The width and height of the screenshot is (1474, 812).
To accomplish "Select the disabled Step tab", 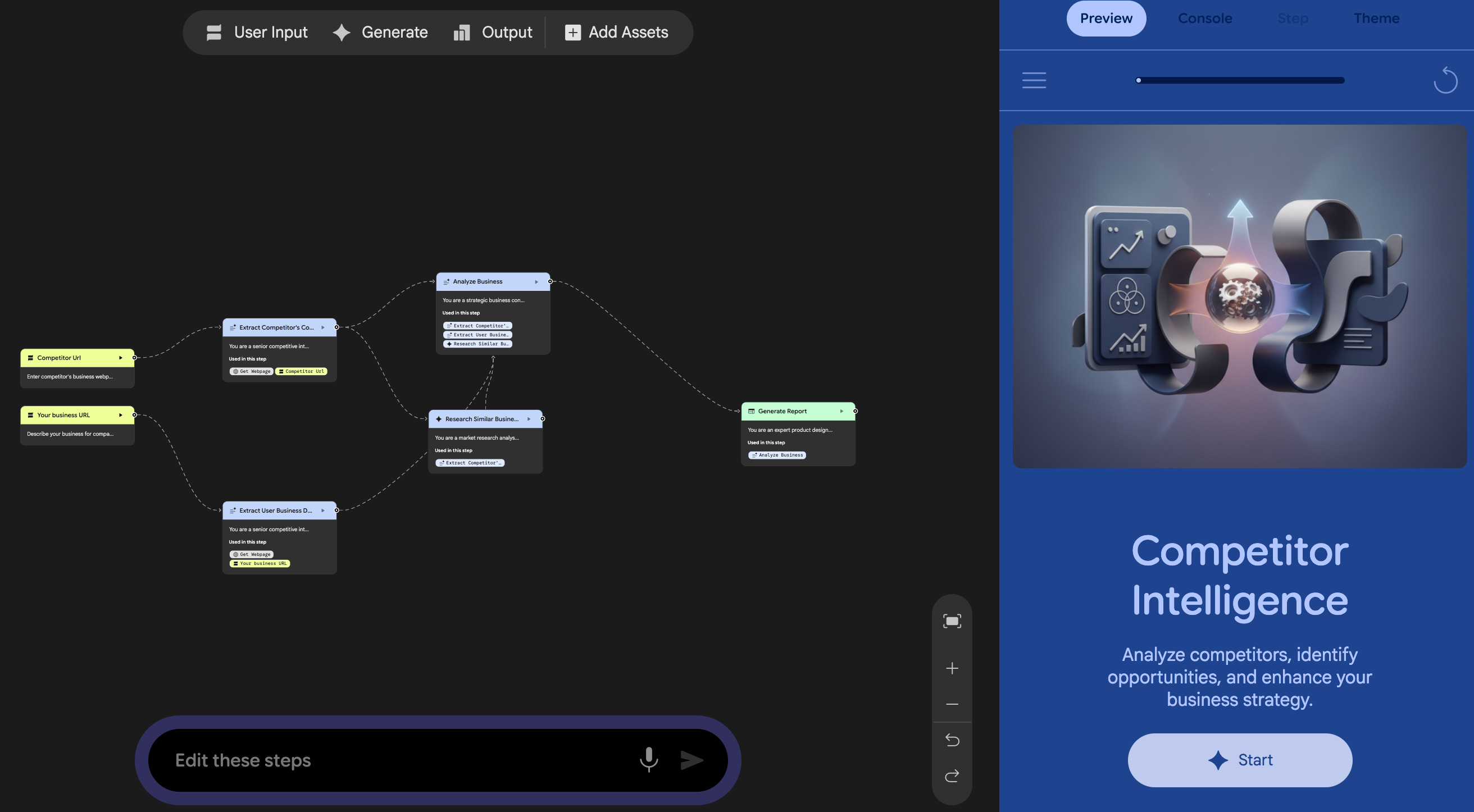I will (1293, 19).
